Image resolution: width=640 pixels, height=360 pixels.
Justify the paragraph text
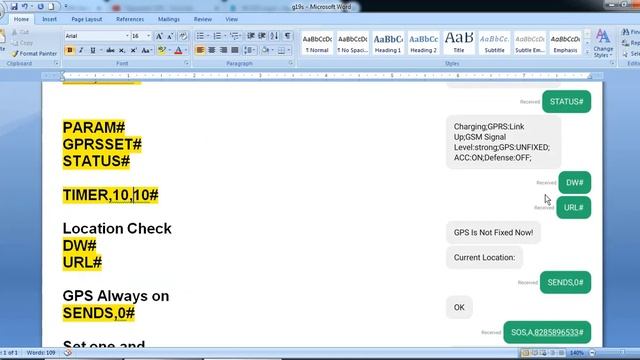[235, 50]
